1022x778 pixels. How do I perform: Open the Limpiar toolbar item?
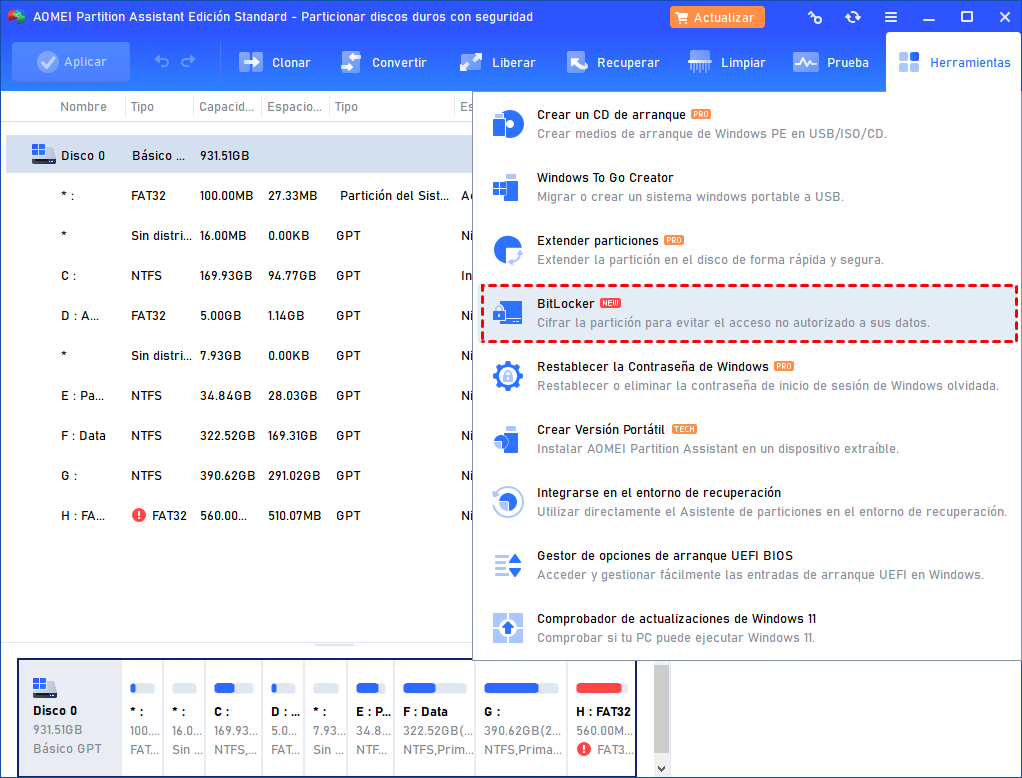pos(727,63)
